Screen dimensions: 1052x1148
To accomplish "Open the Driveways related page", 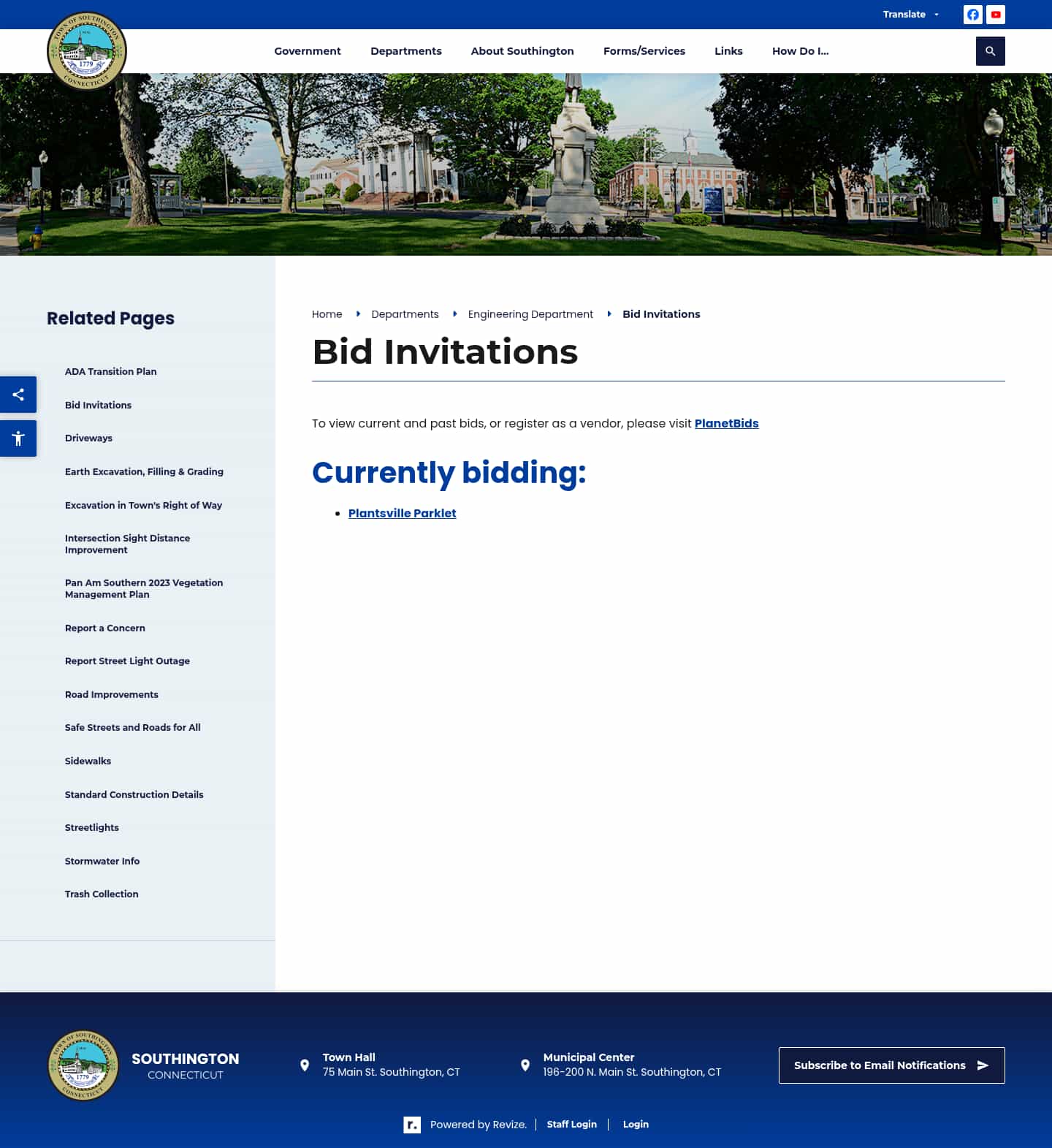I will click(88, 438).
